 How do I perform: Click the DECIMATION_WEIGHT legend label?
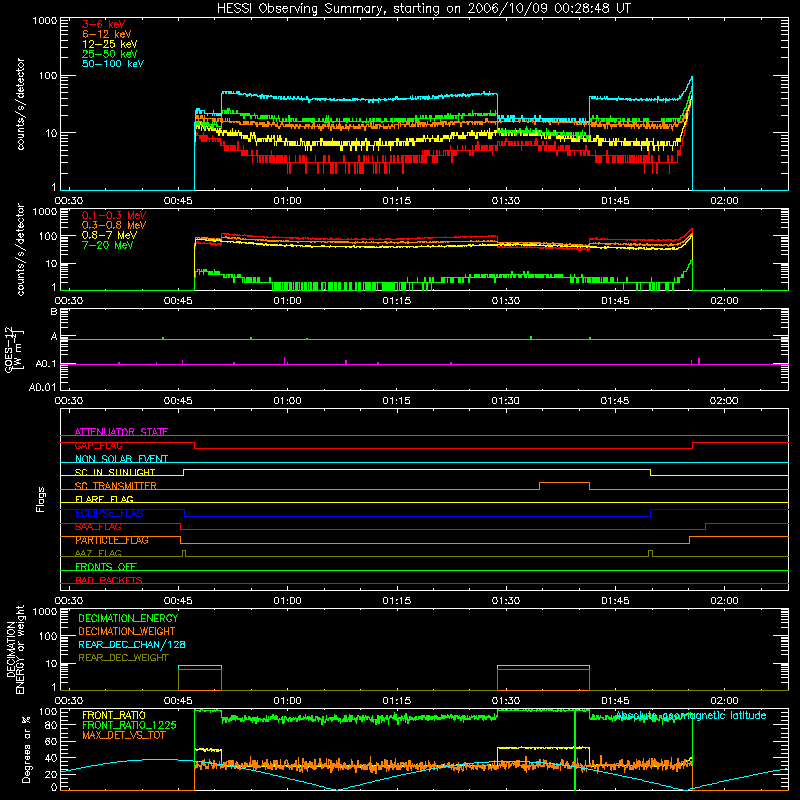(127, 631)
